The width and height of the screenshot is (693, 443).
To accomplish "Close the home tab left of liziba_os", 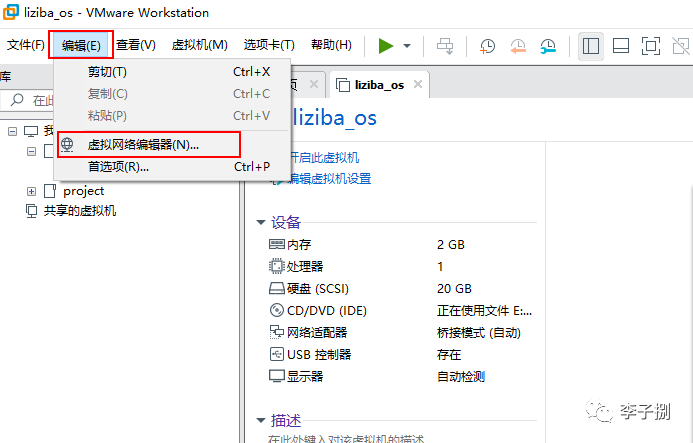I will point(314,84).
